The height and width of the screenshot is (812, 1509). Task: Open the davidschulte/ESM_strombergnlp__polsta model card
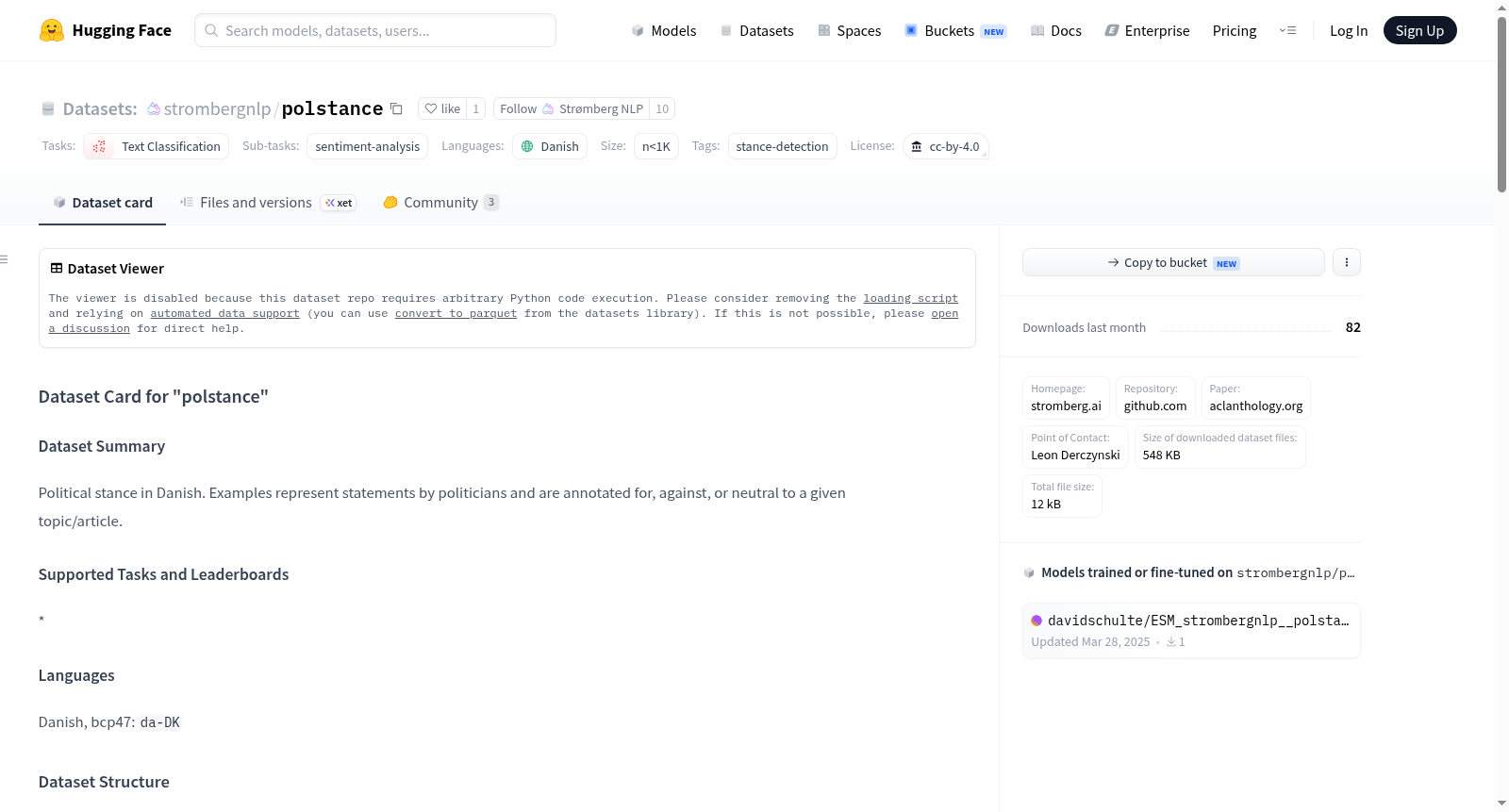click(1191, 630)
